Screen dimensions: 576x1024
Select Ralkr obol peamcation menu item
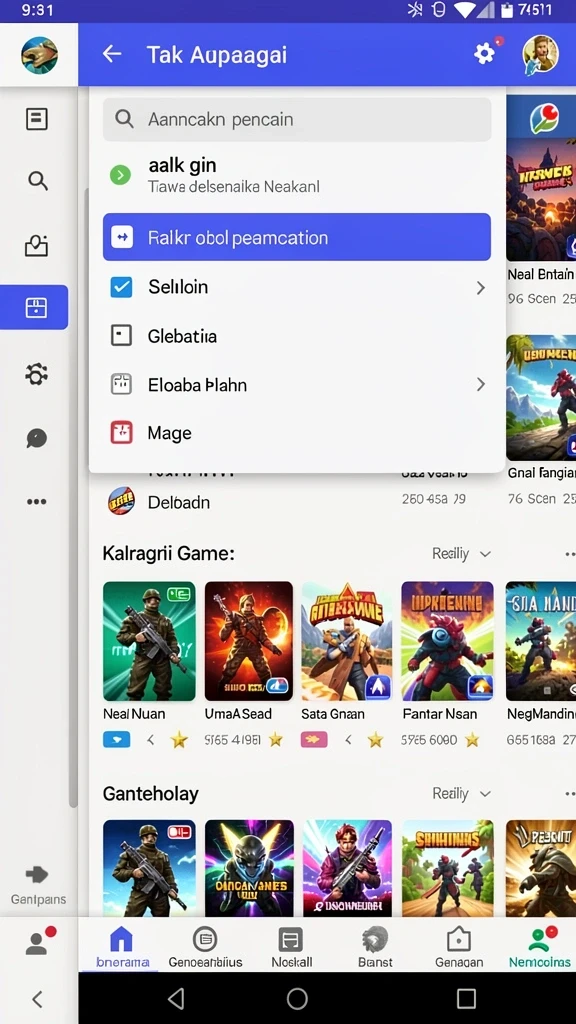(x=296, y=237)
